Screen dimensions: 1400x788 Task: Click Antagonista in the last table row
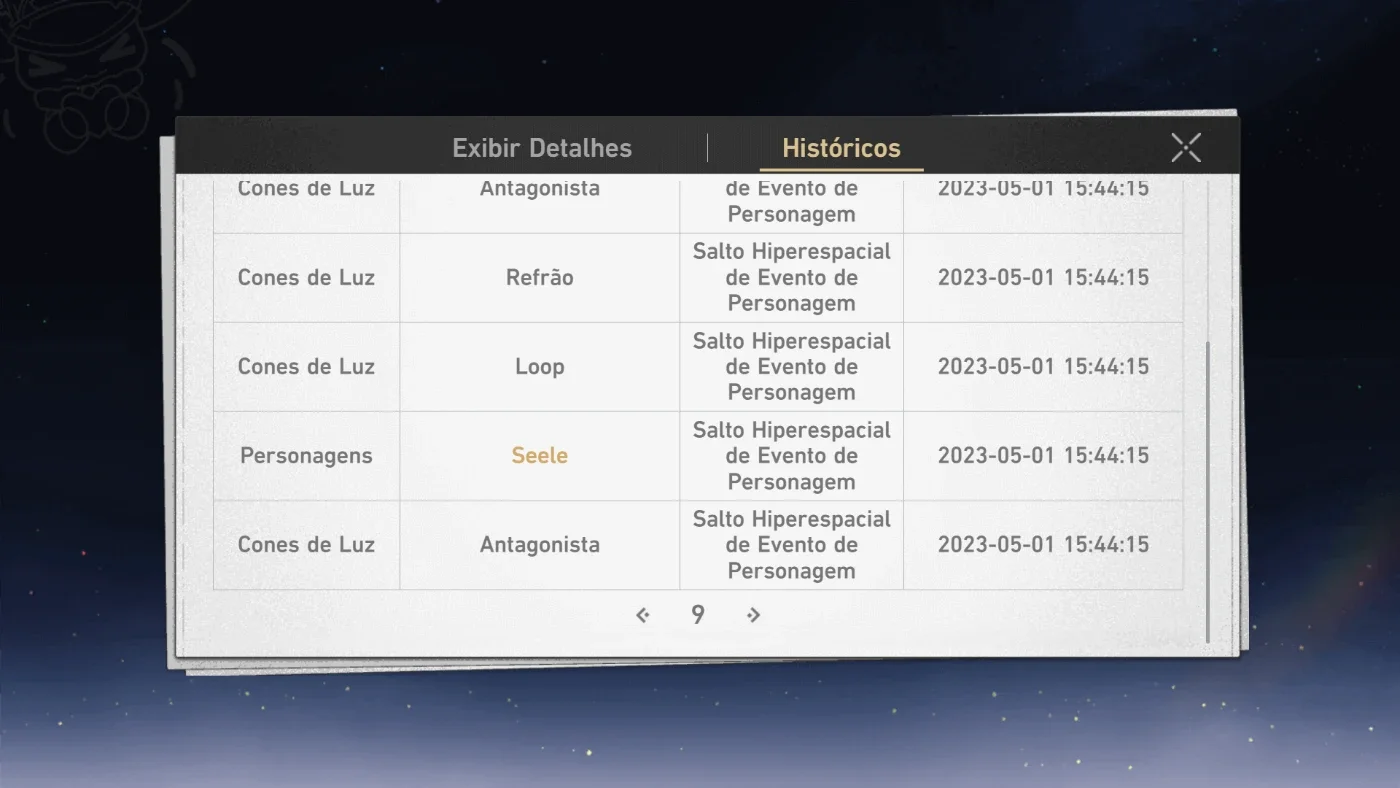click(x=540, y=545)
